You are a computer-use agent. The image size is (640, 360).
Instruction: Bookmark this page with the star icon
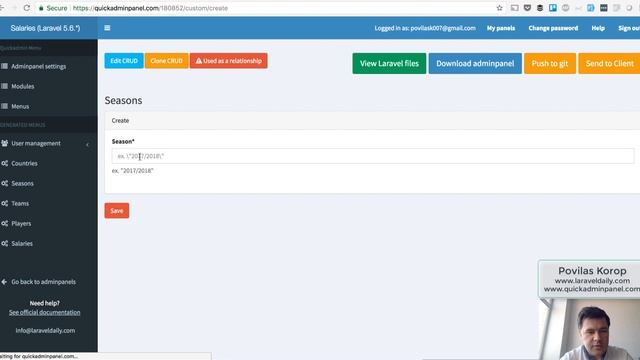(x=499, y=8)
